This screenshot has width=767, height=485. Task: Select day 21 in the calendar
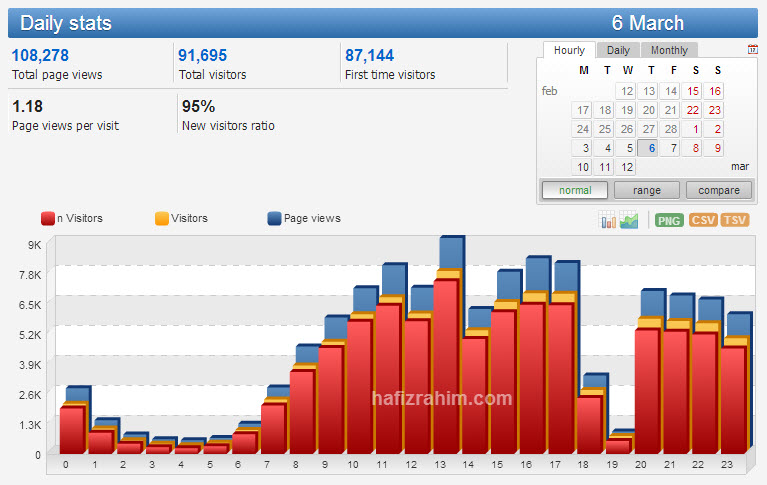coord(669,110)
